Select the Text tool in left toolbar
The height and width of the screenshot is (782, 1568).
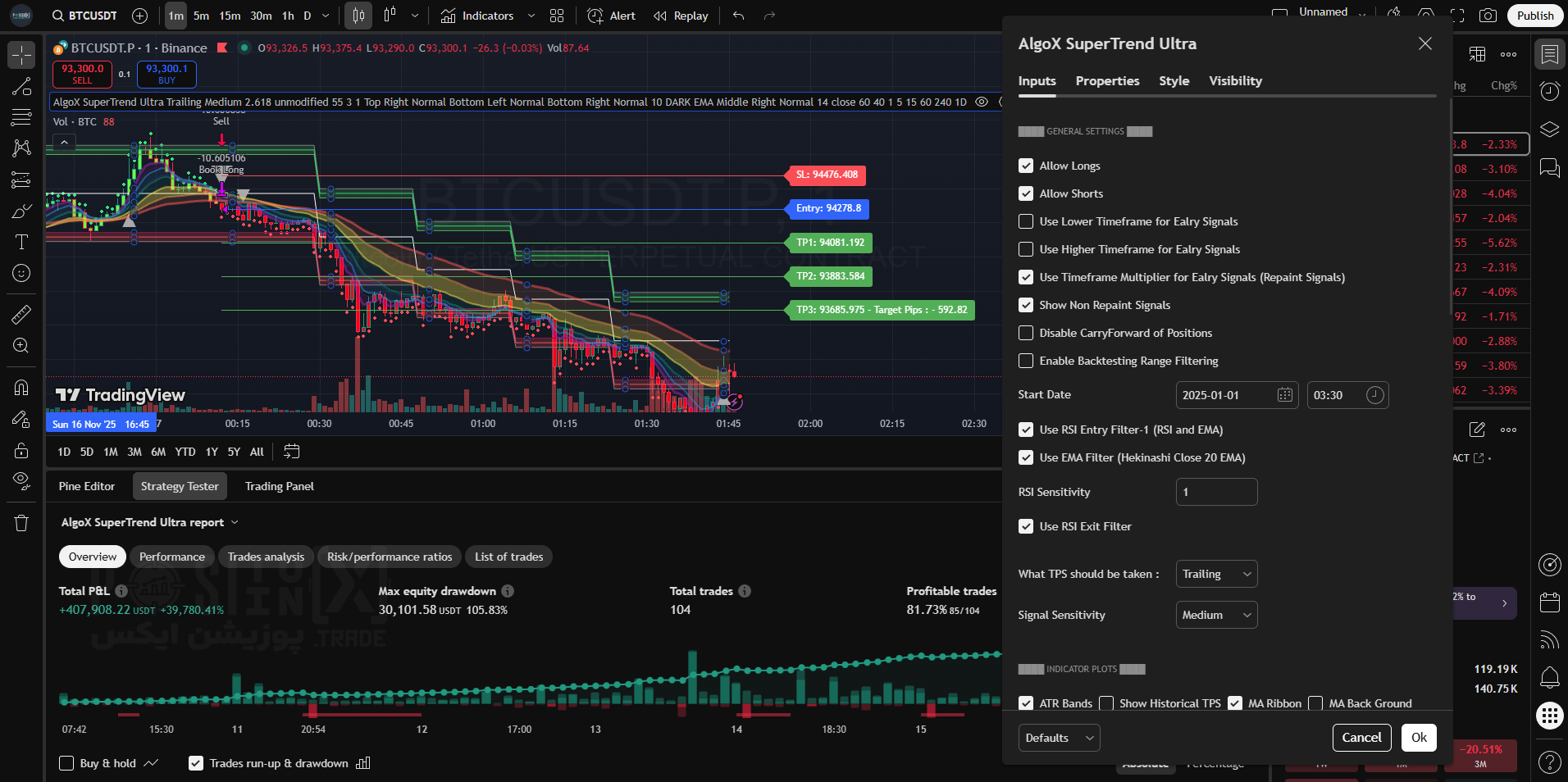tap(21, 242)
